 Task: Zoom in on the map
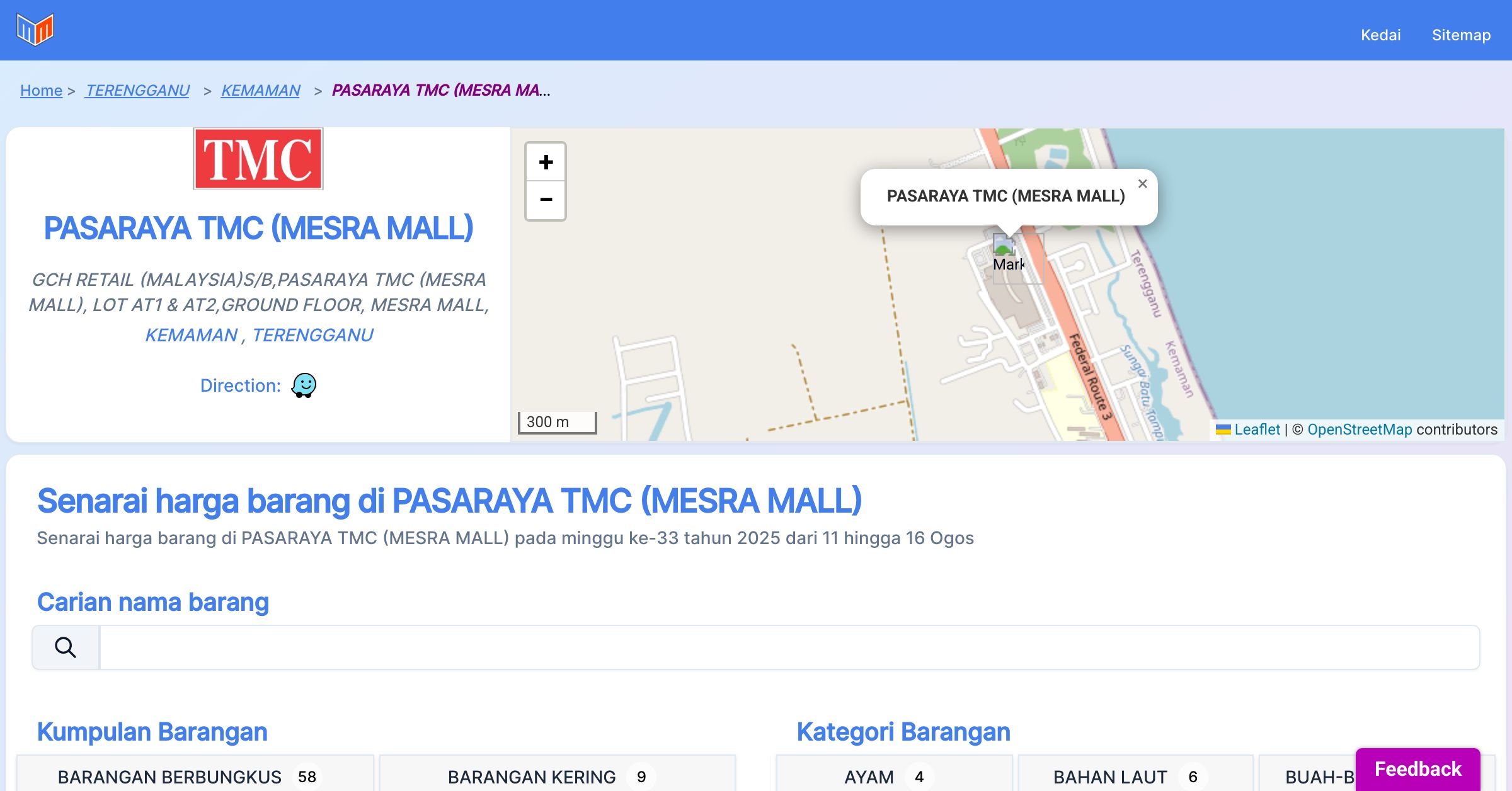coord(546,162)
